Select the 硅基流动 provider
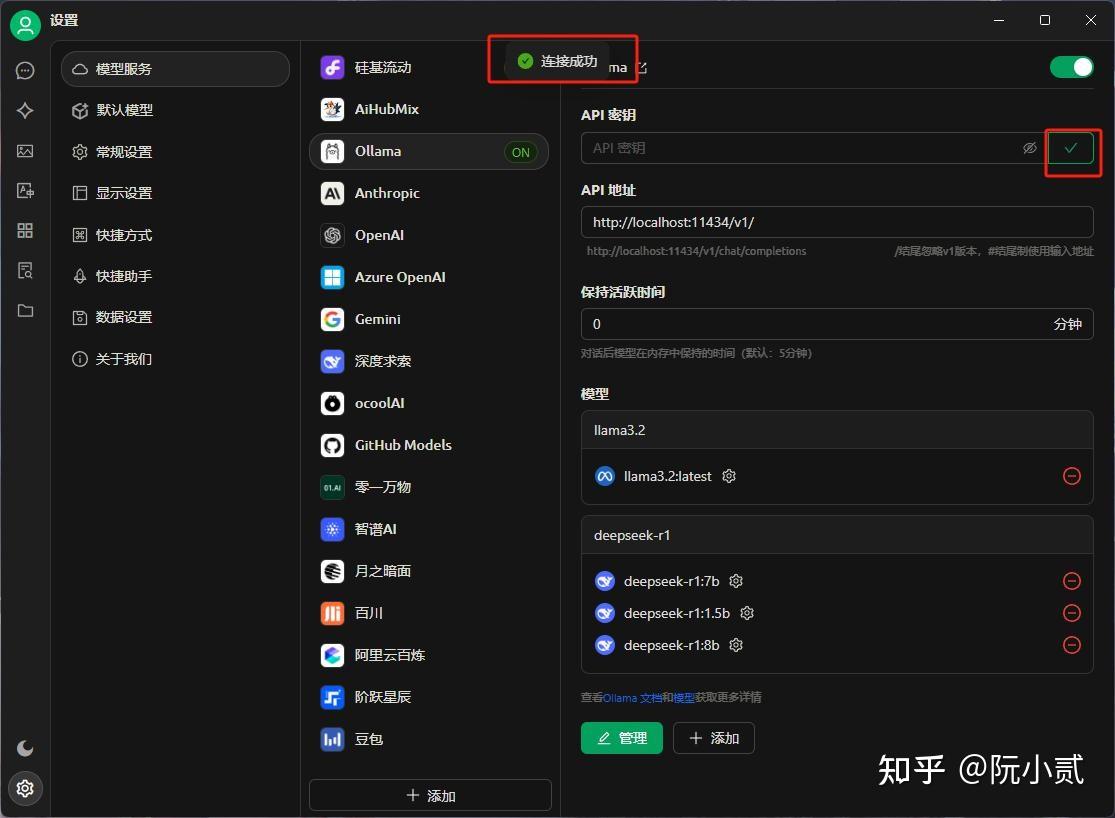 pos(429,68)
